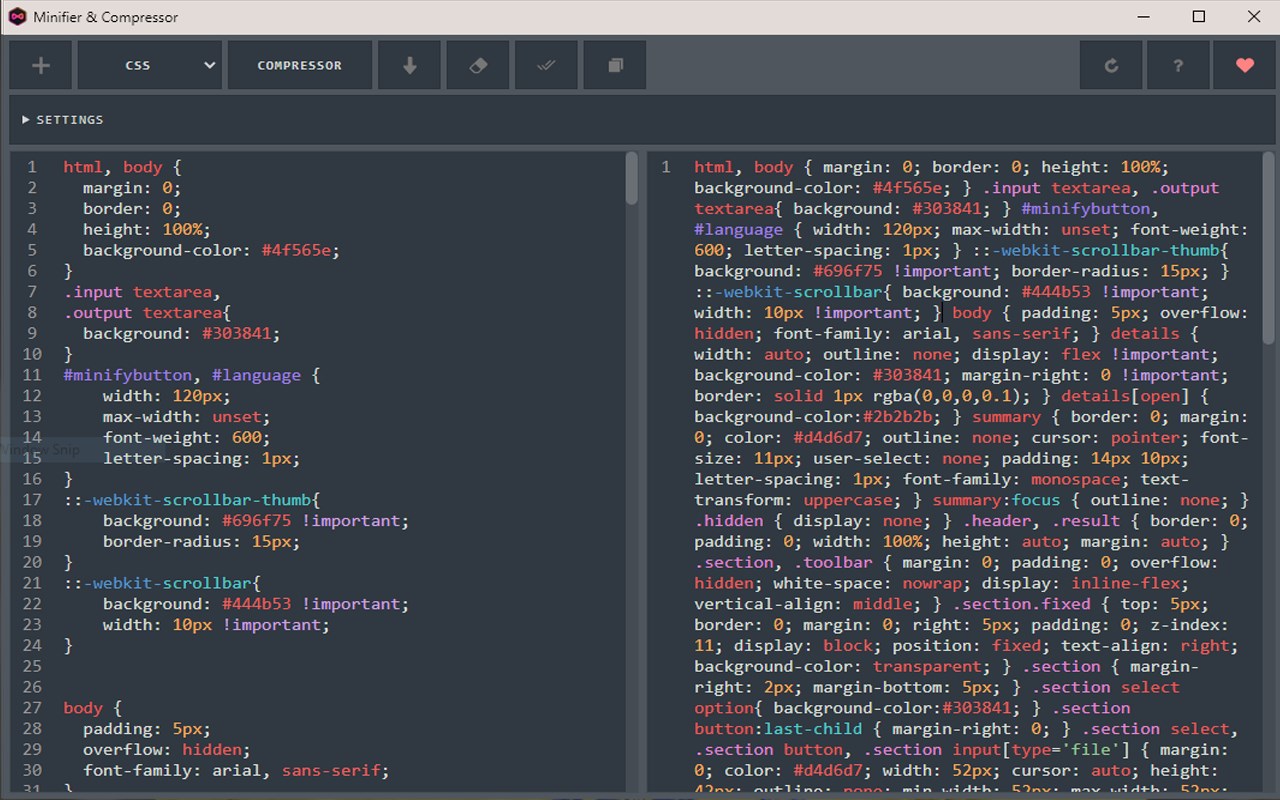Click the Minifier & Compressor app icon in the title bar
Image resolution: width=1280 pixels, height=800 pixels.
(x=17, y=17)
